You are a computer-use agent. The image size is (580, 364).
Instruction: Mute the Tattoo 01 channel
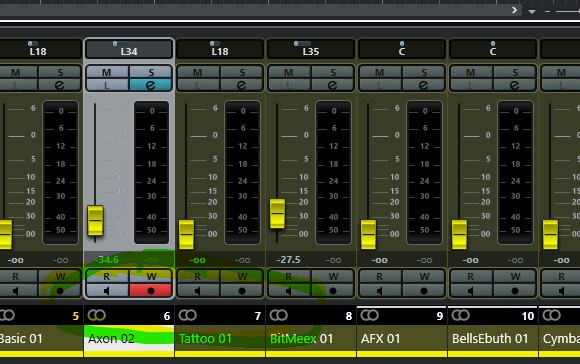point(198,72)
